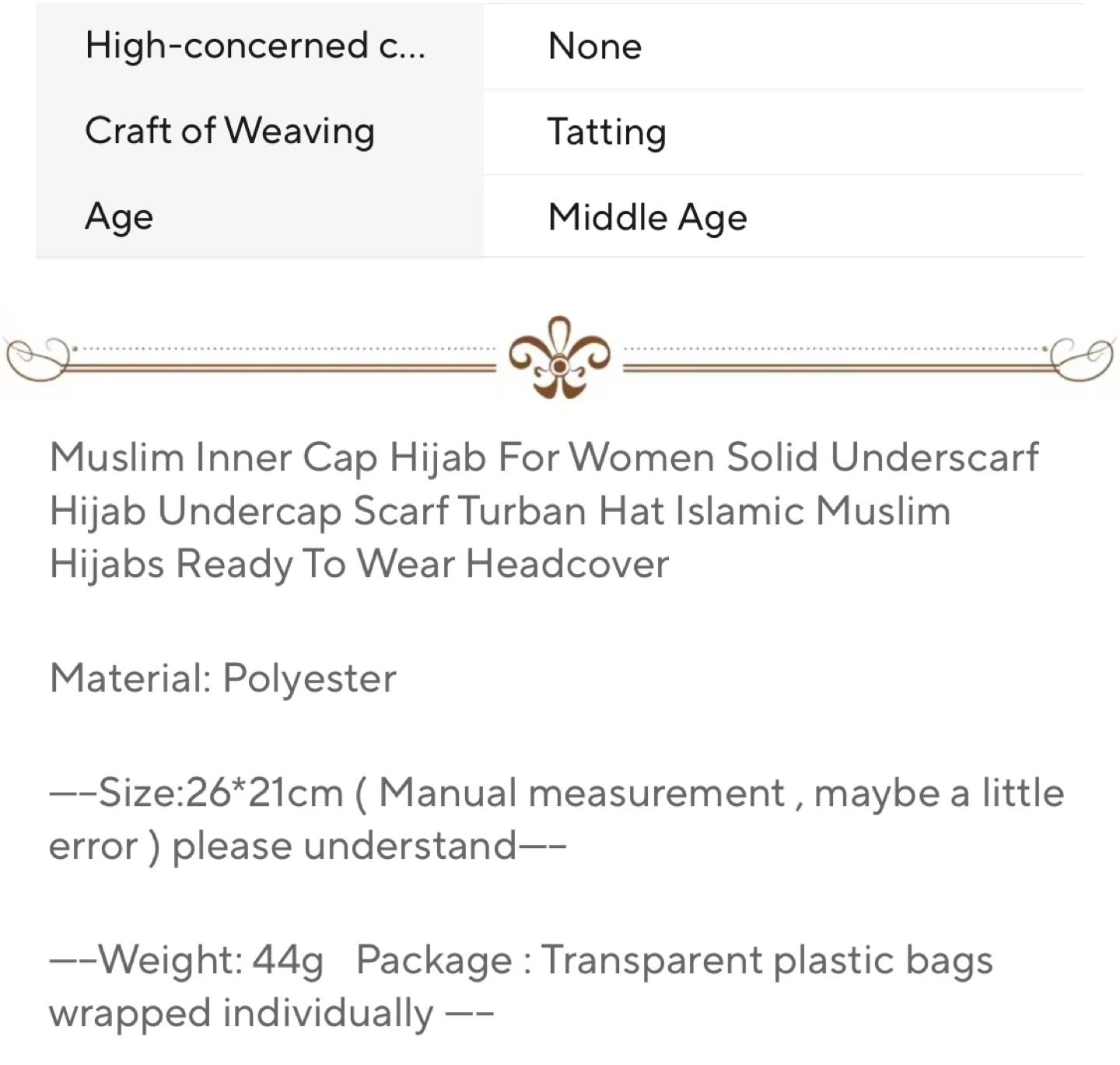The width and height of the screenshot is (1120, 1065).
Task: Click the Package: Transparent plastic bags text
Action: coord(674,960)
